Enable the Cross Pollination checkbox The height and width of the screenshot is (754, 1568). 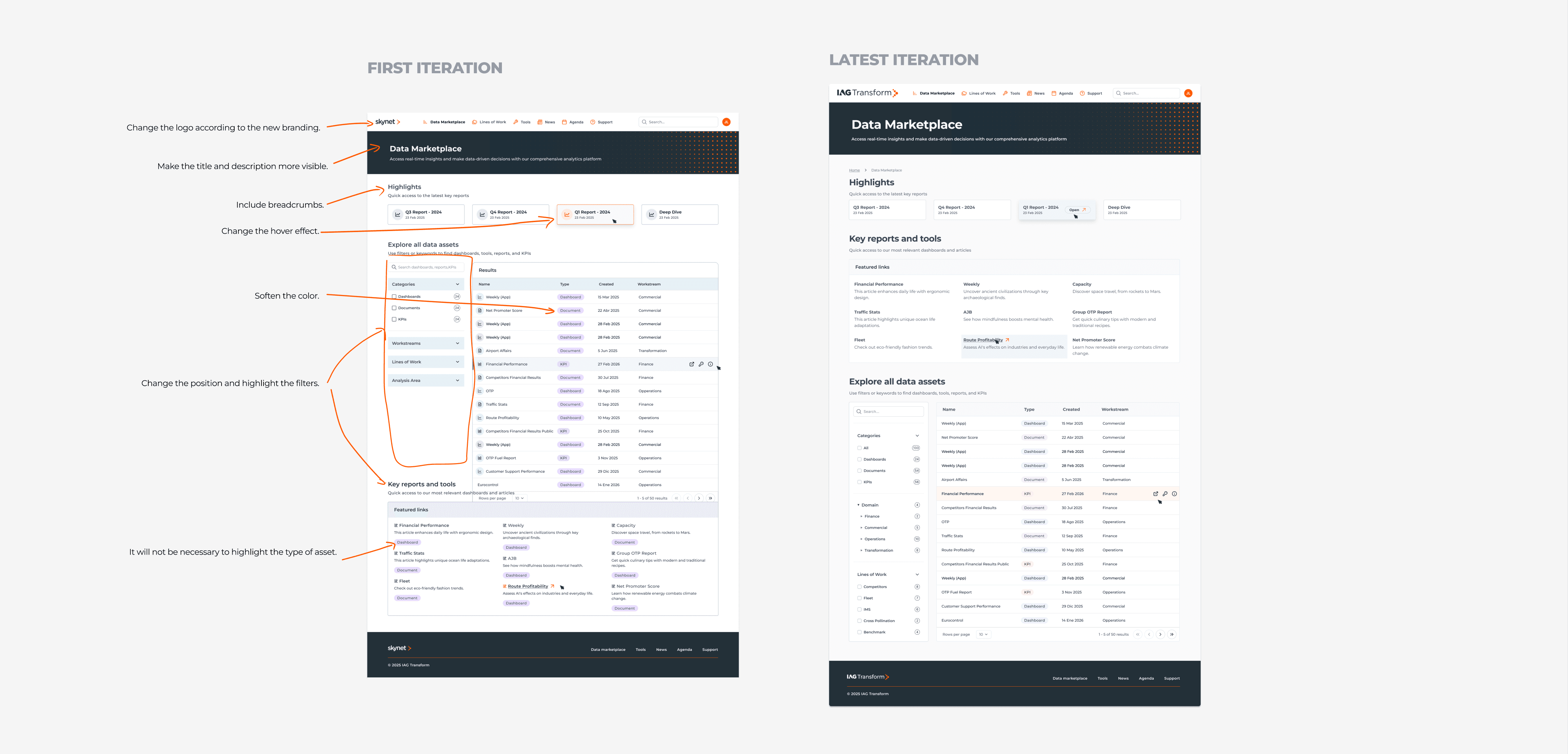point(859,621)
